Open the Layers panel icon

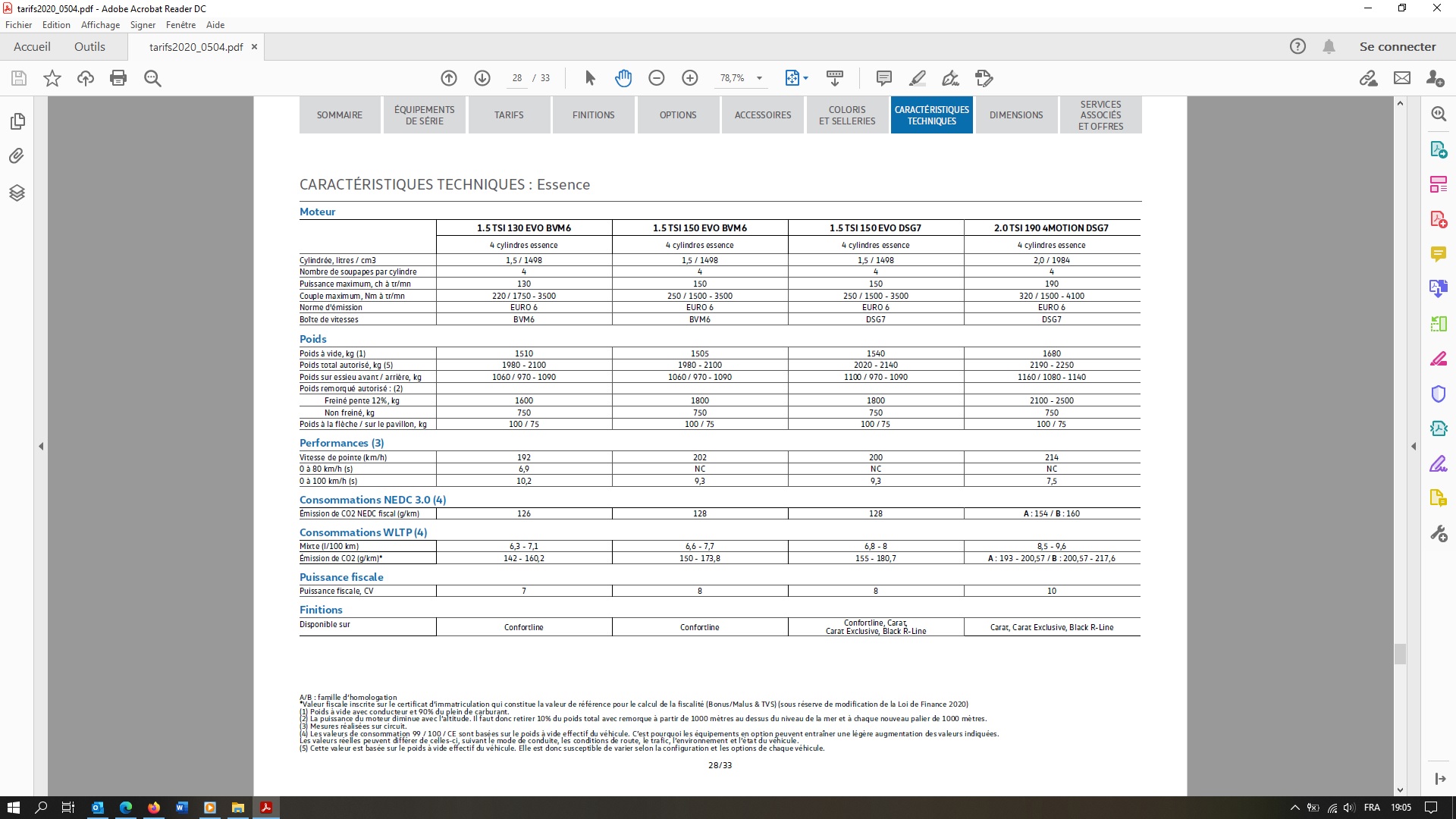point(17,193)
